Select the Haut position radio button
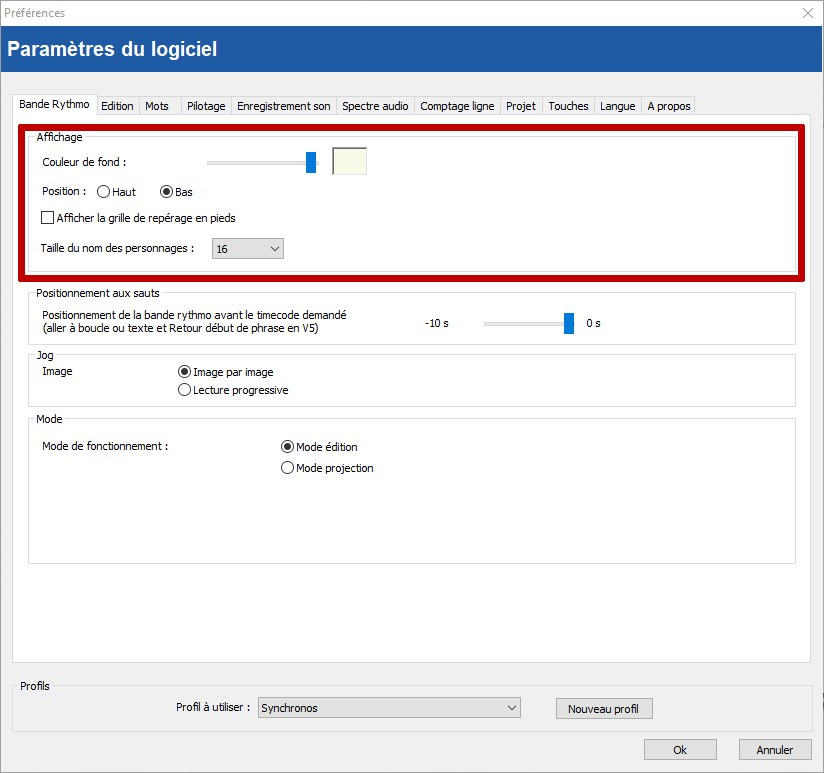 pyautogui.click(x=104, y=192)
